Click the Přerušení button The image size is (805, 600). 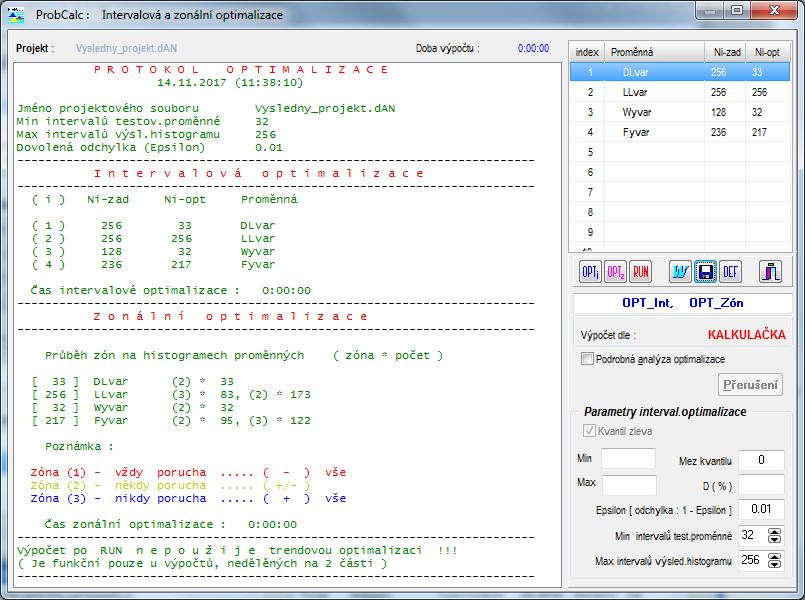tap(750, 384)
